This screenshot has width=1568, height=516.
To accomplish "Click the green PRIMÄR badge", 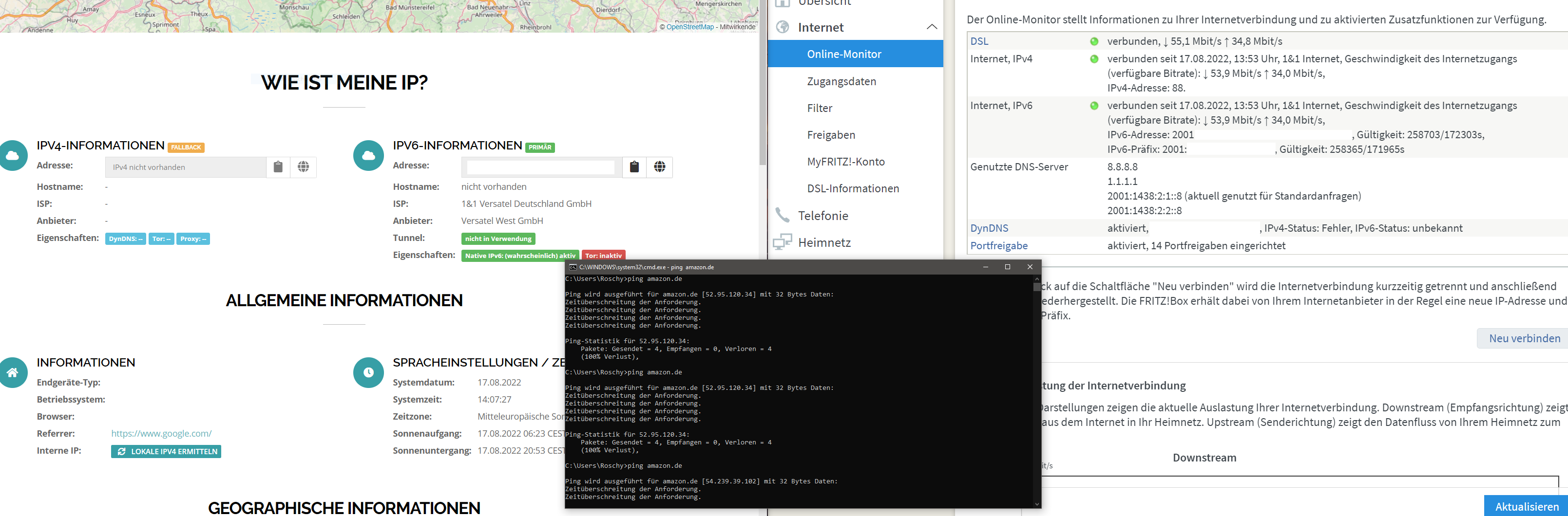I will [x=540, y=147].
